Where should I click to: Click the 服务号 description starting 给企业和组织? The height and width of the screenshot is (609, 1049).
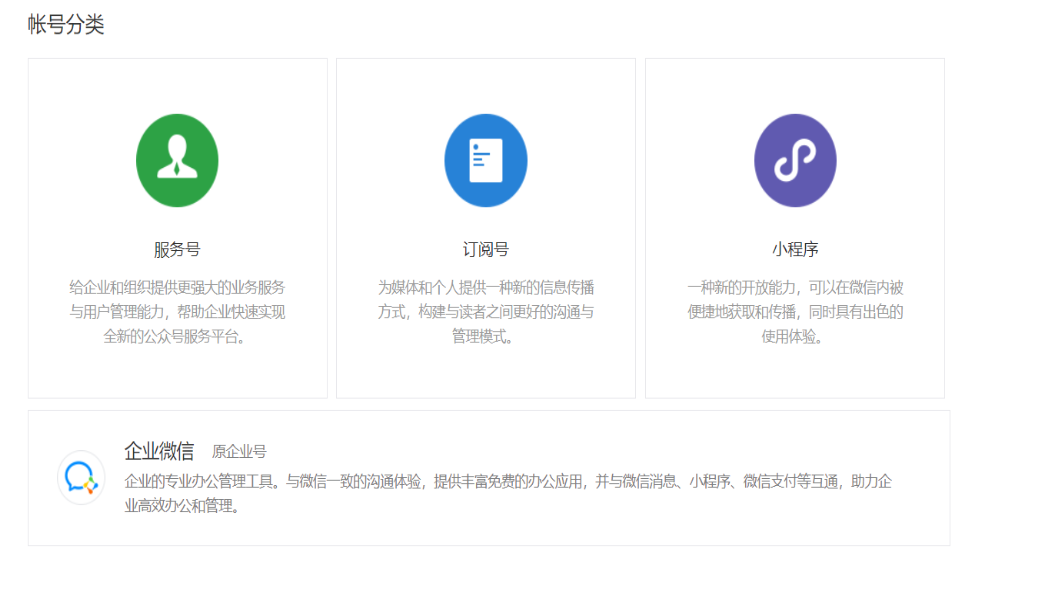tap(177, 312)
